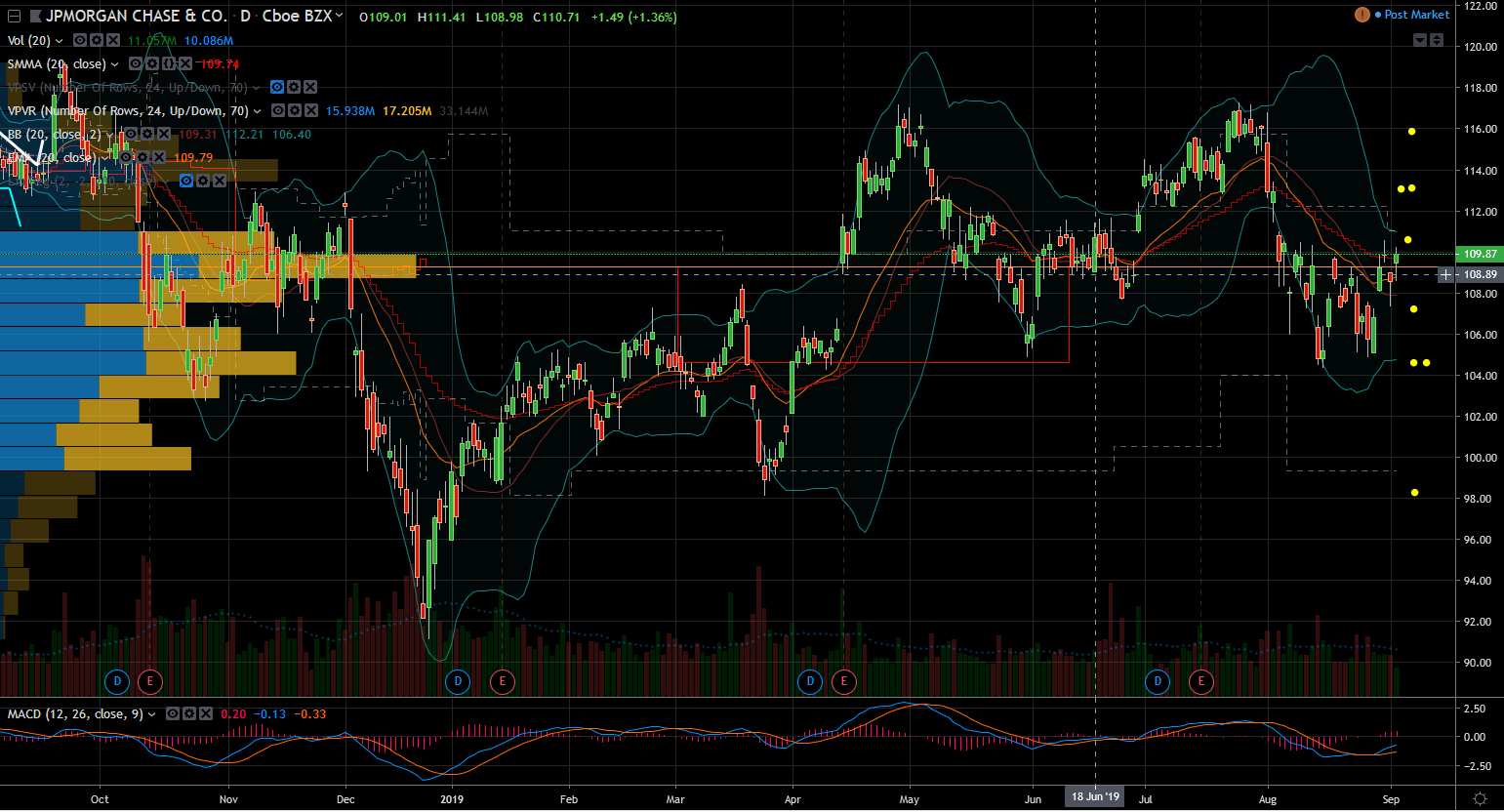Remove the BB (20, close, 2) indicator
Viewport: 1504px width, 812px height.
163,135
